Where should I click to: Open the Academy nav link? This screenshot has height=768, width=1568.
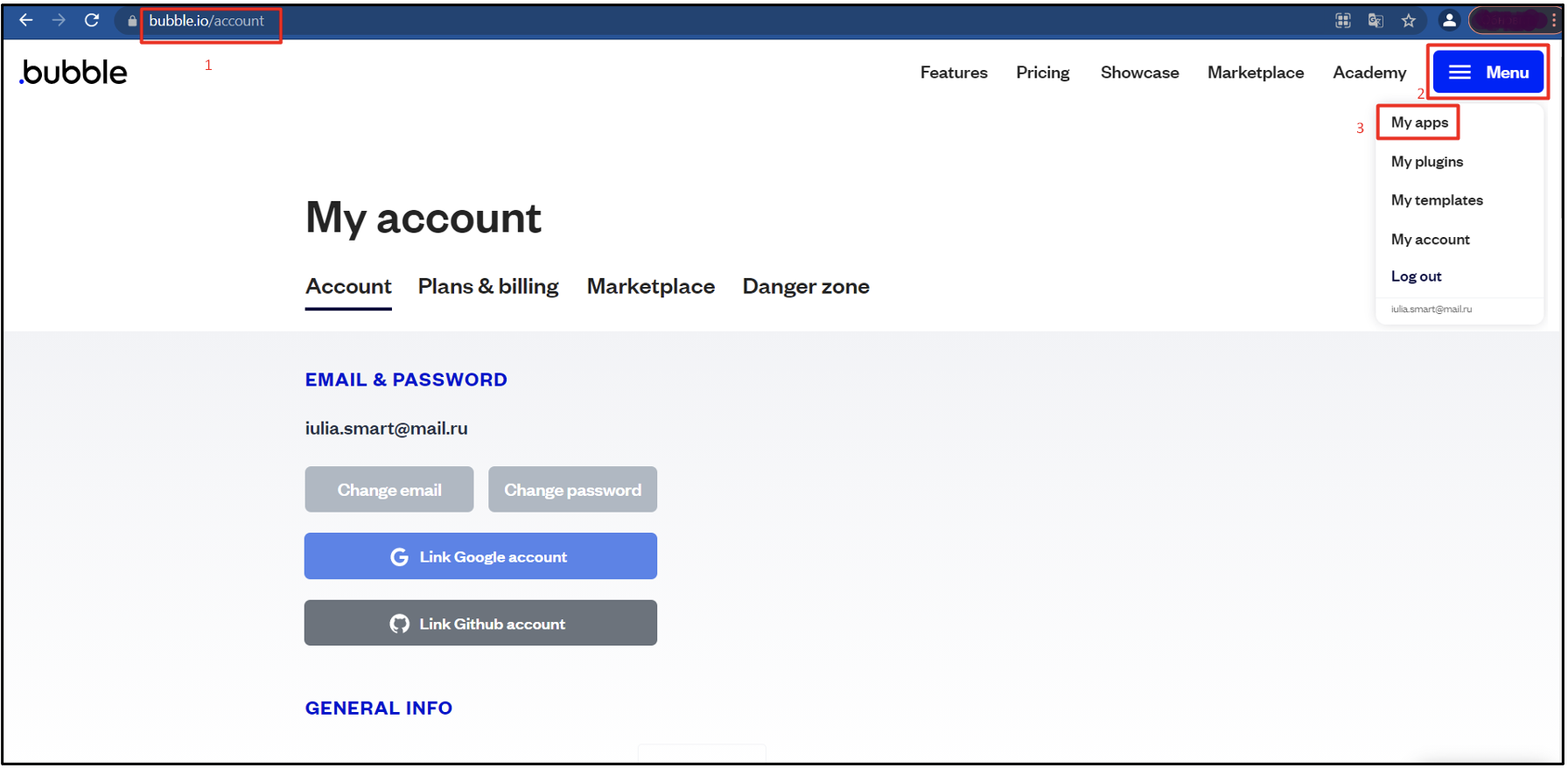1369,73
